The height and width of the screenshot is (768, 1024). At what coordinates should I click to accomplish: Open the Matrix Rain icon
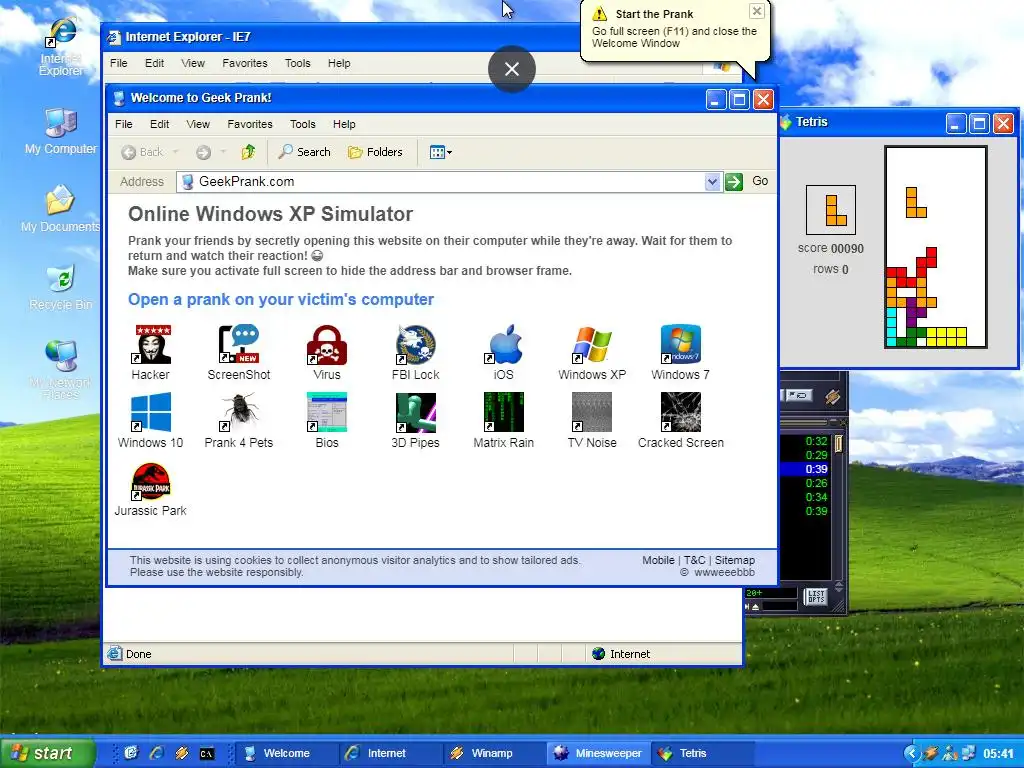click(x=504, y=421)
